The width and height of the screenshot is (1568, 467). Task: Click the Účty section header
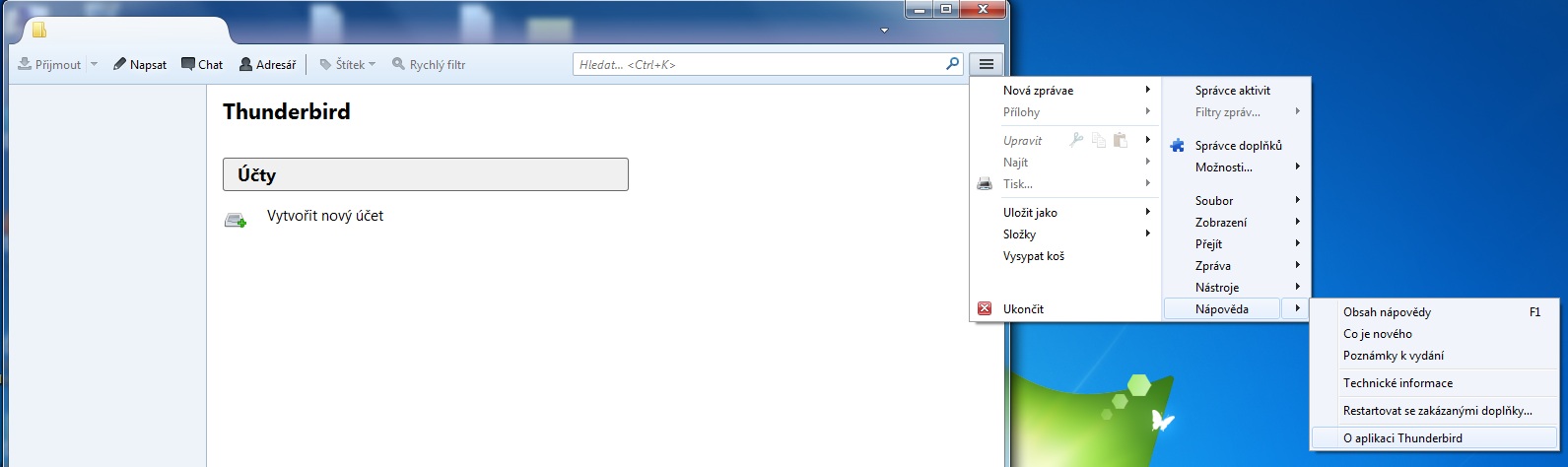[x=426, y=174]
